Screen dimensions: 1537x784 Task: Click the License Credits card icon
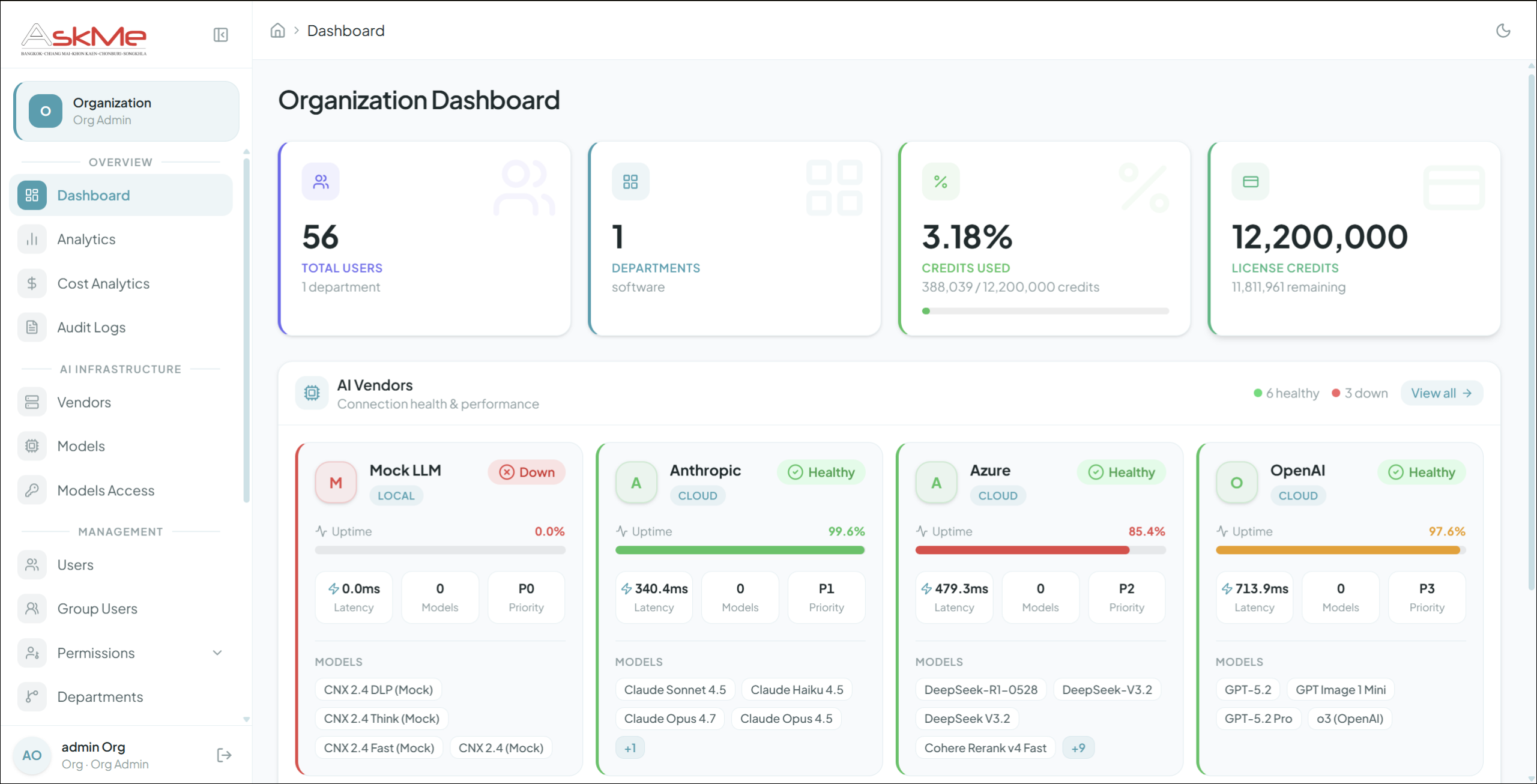1251,181
